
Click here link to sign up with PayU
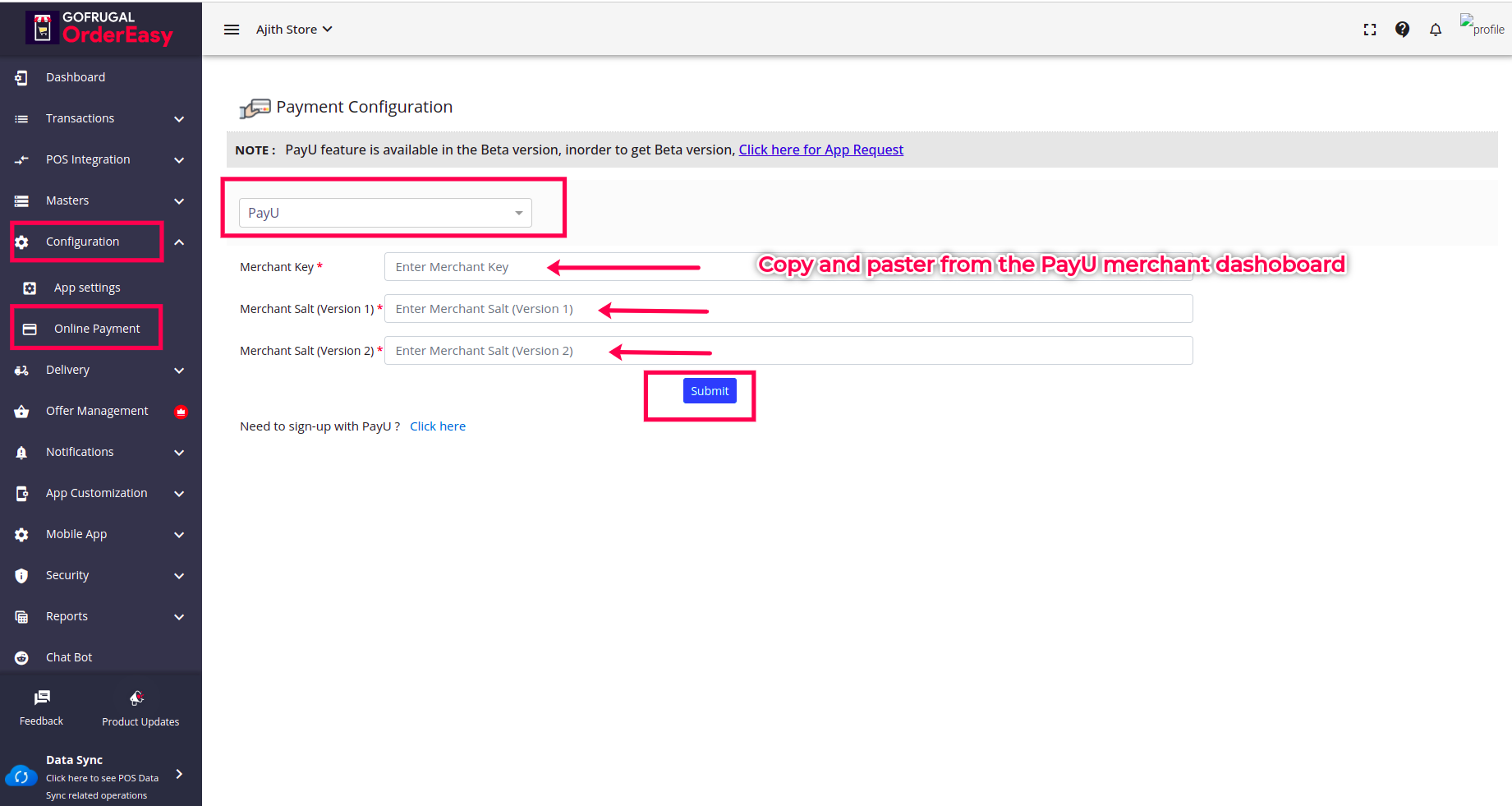coord(438,426)
